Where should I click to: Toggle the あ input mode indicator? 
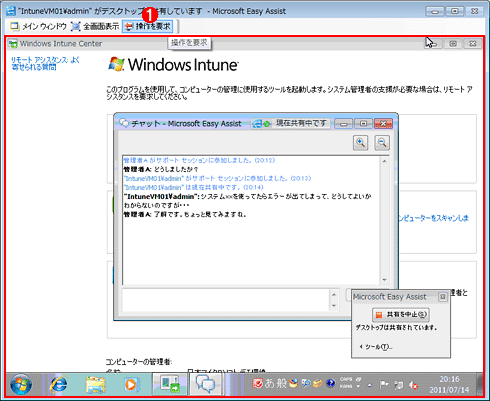click(x=269, y=383)
